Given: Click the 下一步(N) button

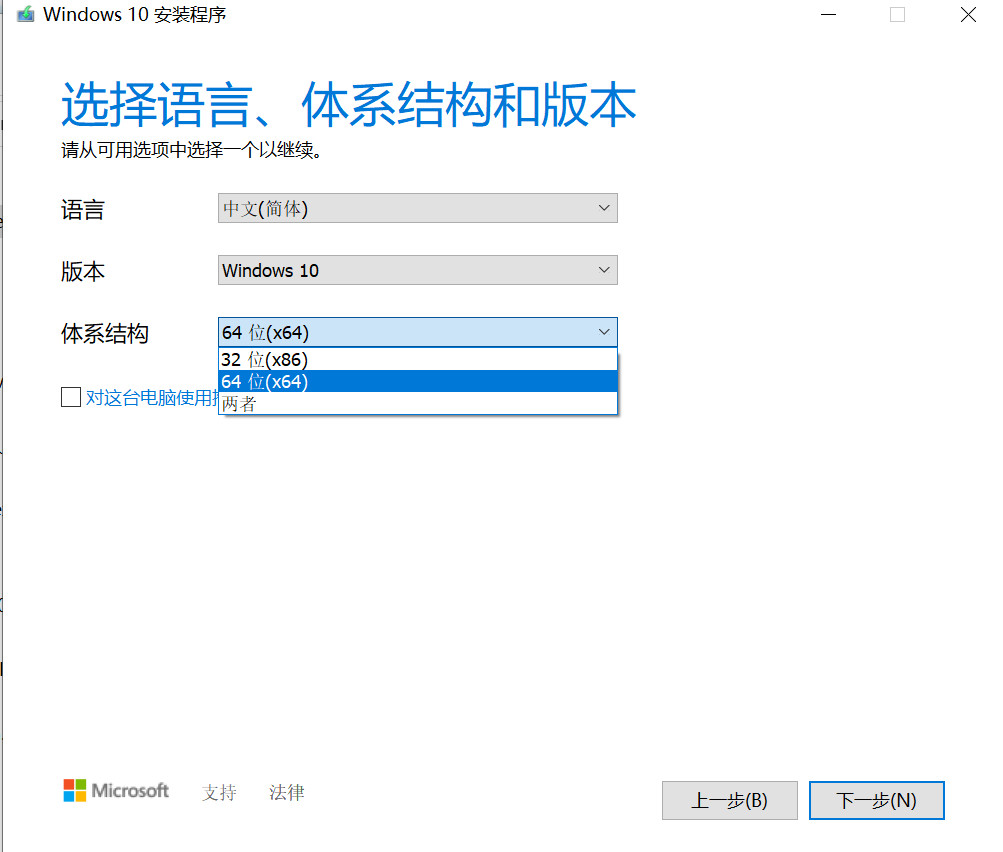Looking at the screenshot, I should pyautogui.click(x=876, y=800).
